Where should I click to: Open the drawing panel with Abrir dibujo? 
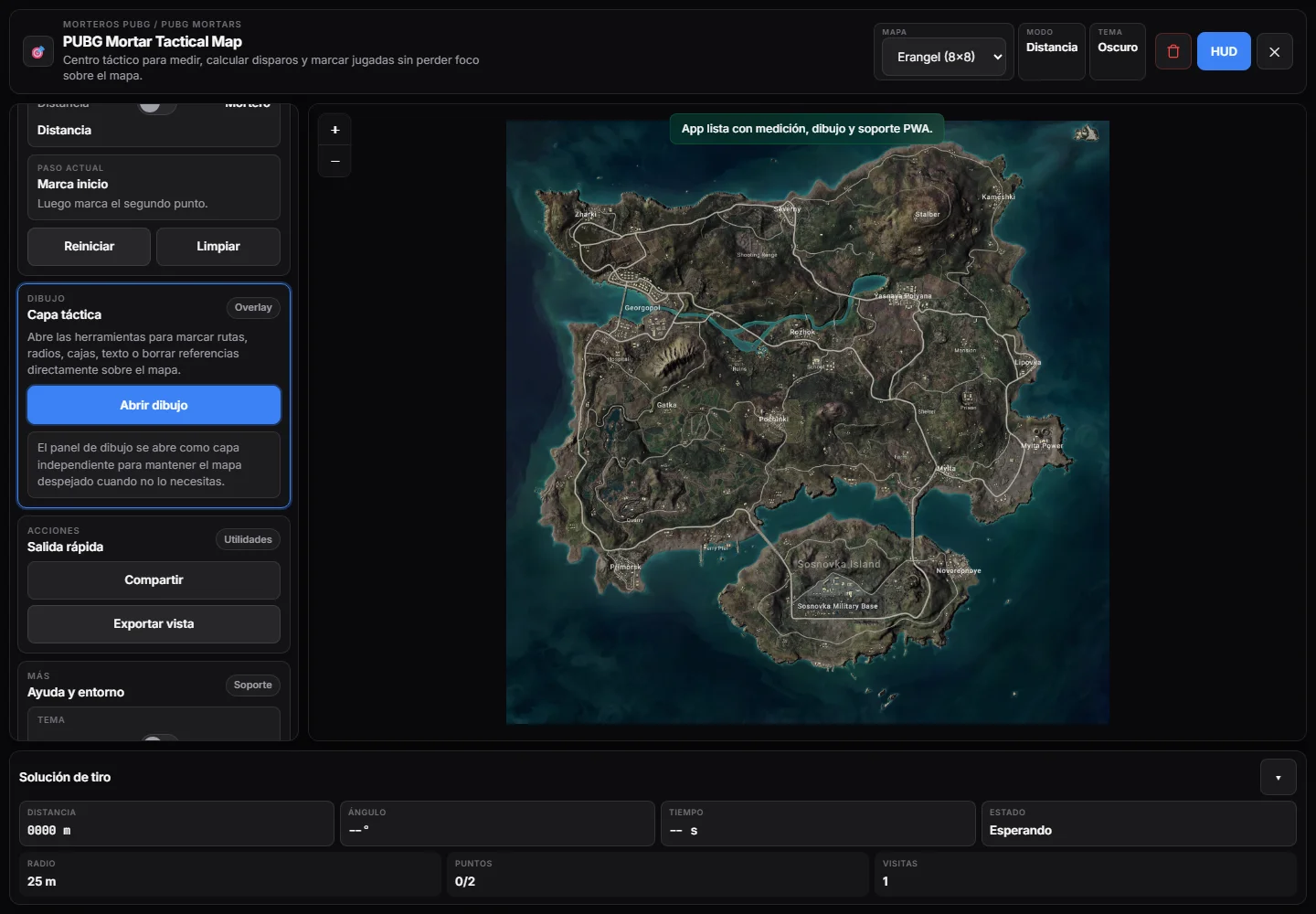pos(154,405)
